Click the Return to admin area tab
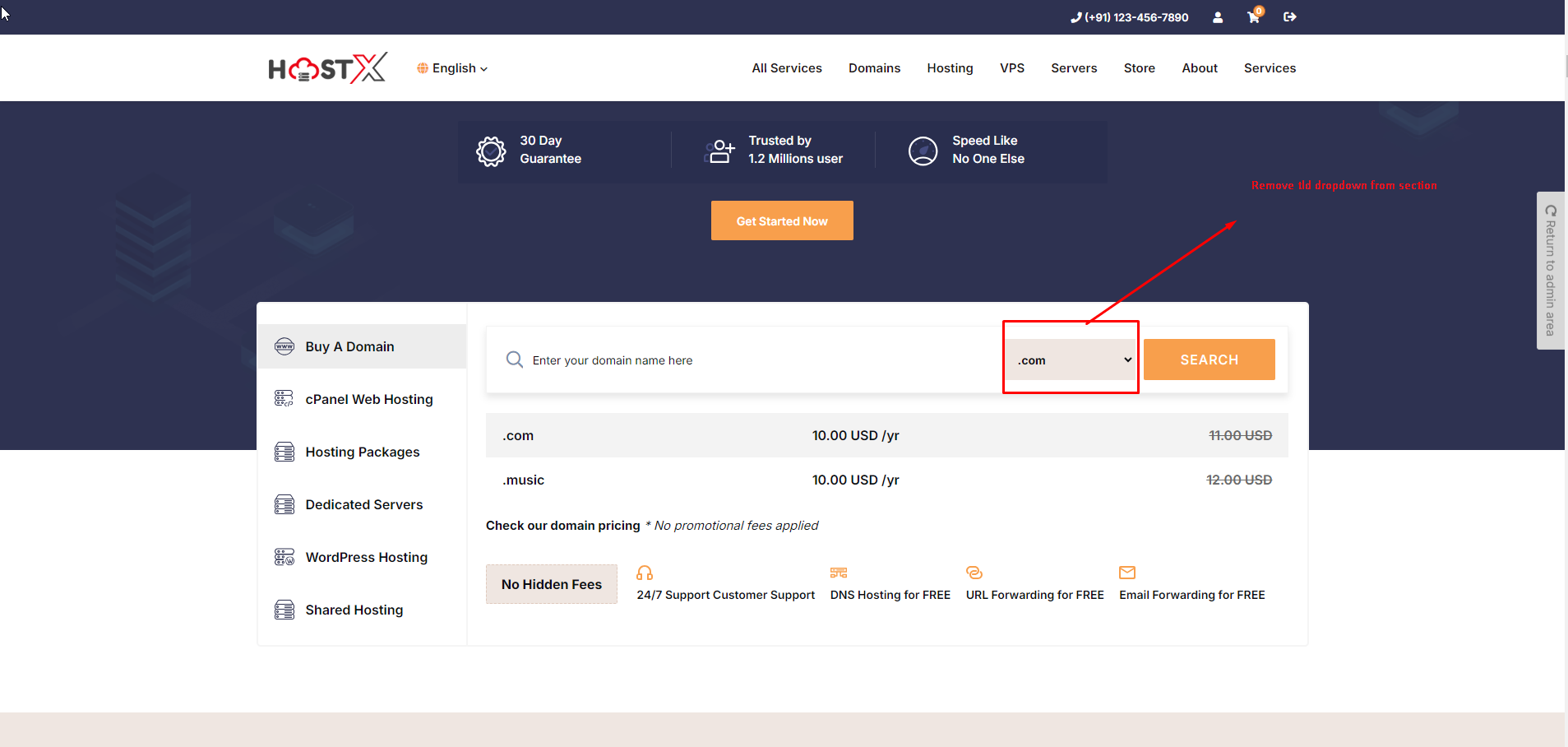Viewport: 1568px width, 747px height. click(x=1550, y=271)
